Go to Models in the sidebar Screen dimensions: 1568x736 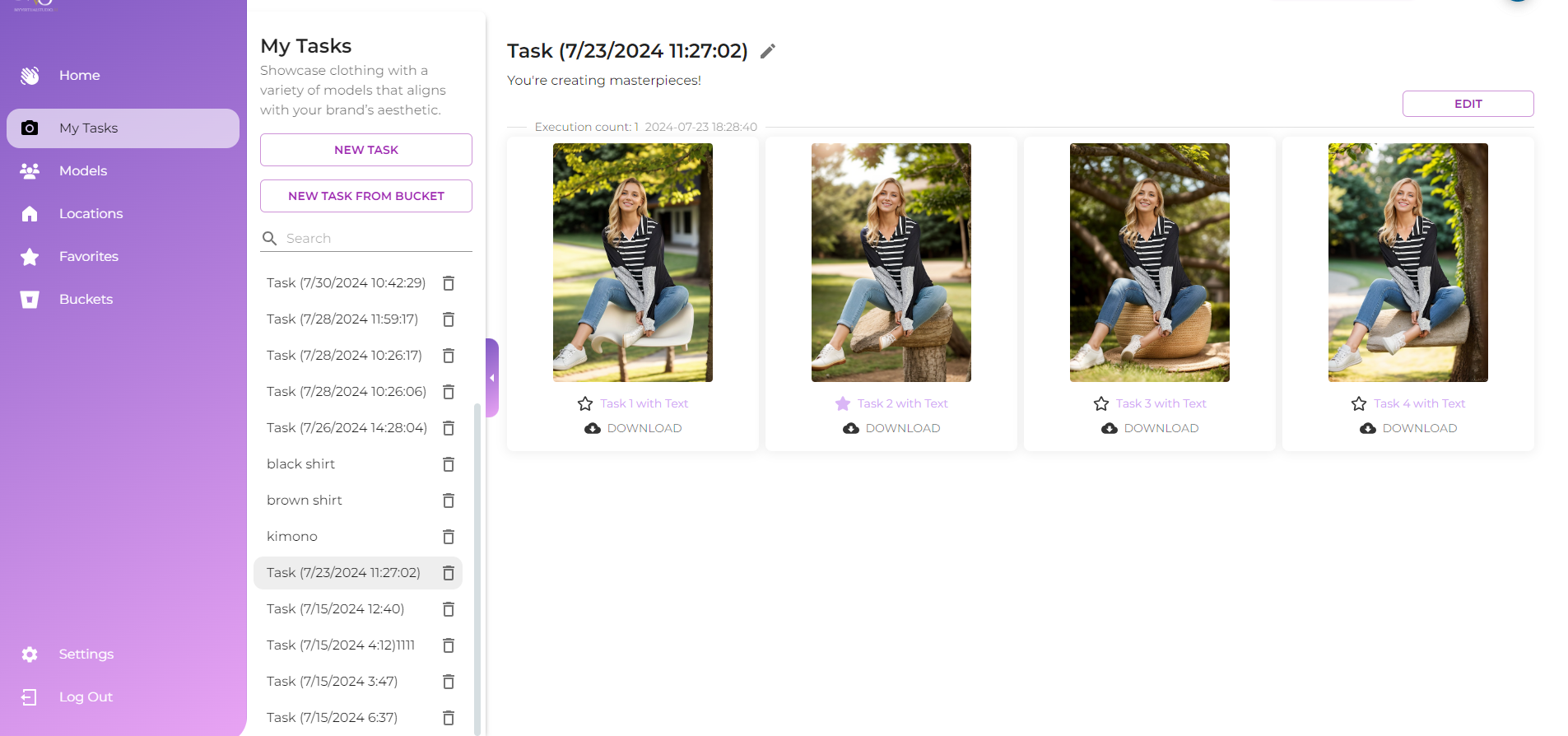click(x=83, y=171)
